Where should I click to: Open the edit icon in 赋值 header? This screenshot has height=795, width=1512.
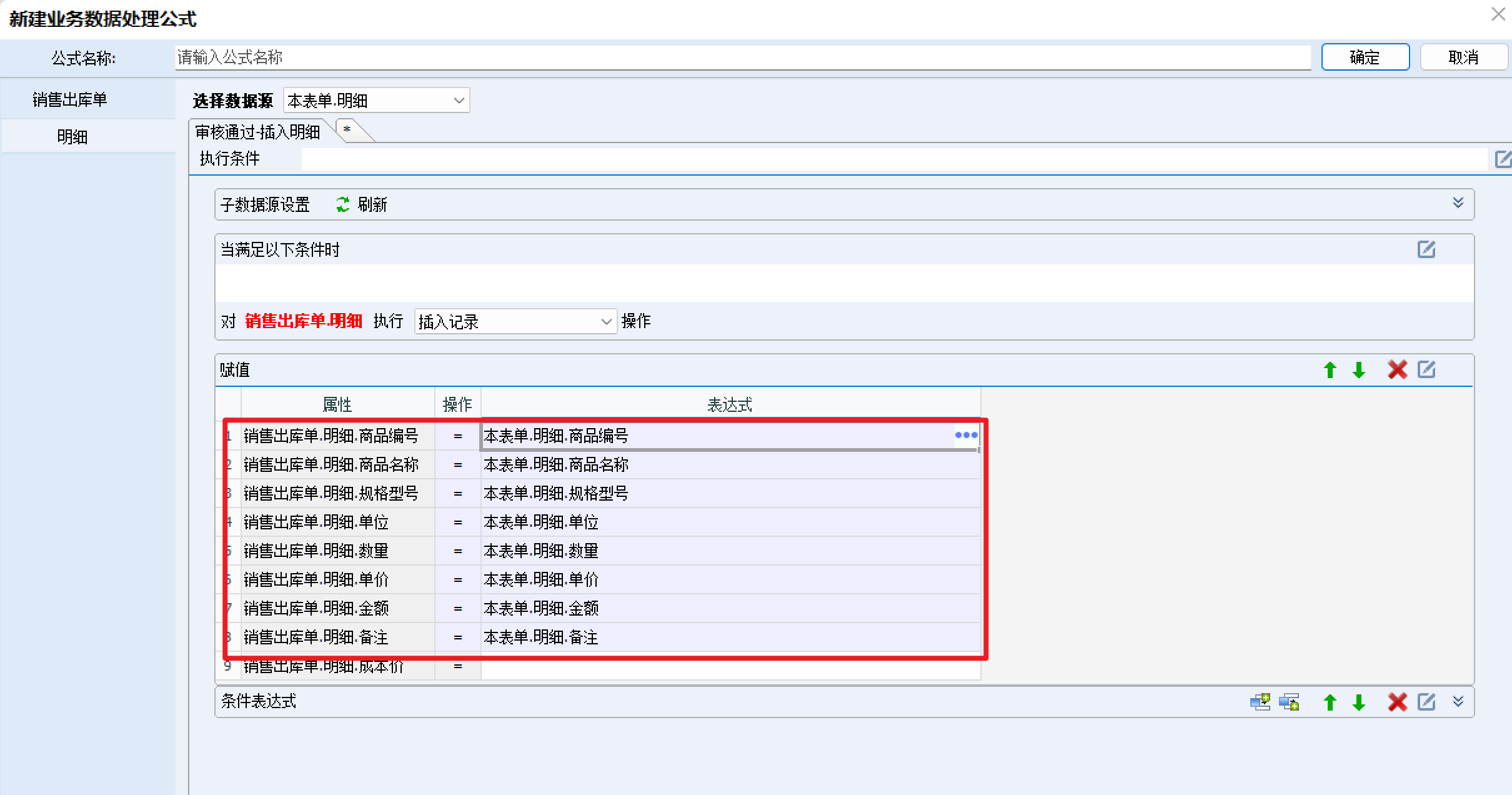(1426, 369)
